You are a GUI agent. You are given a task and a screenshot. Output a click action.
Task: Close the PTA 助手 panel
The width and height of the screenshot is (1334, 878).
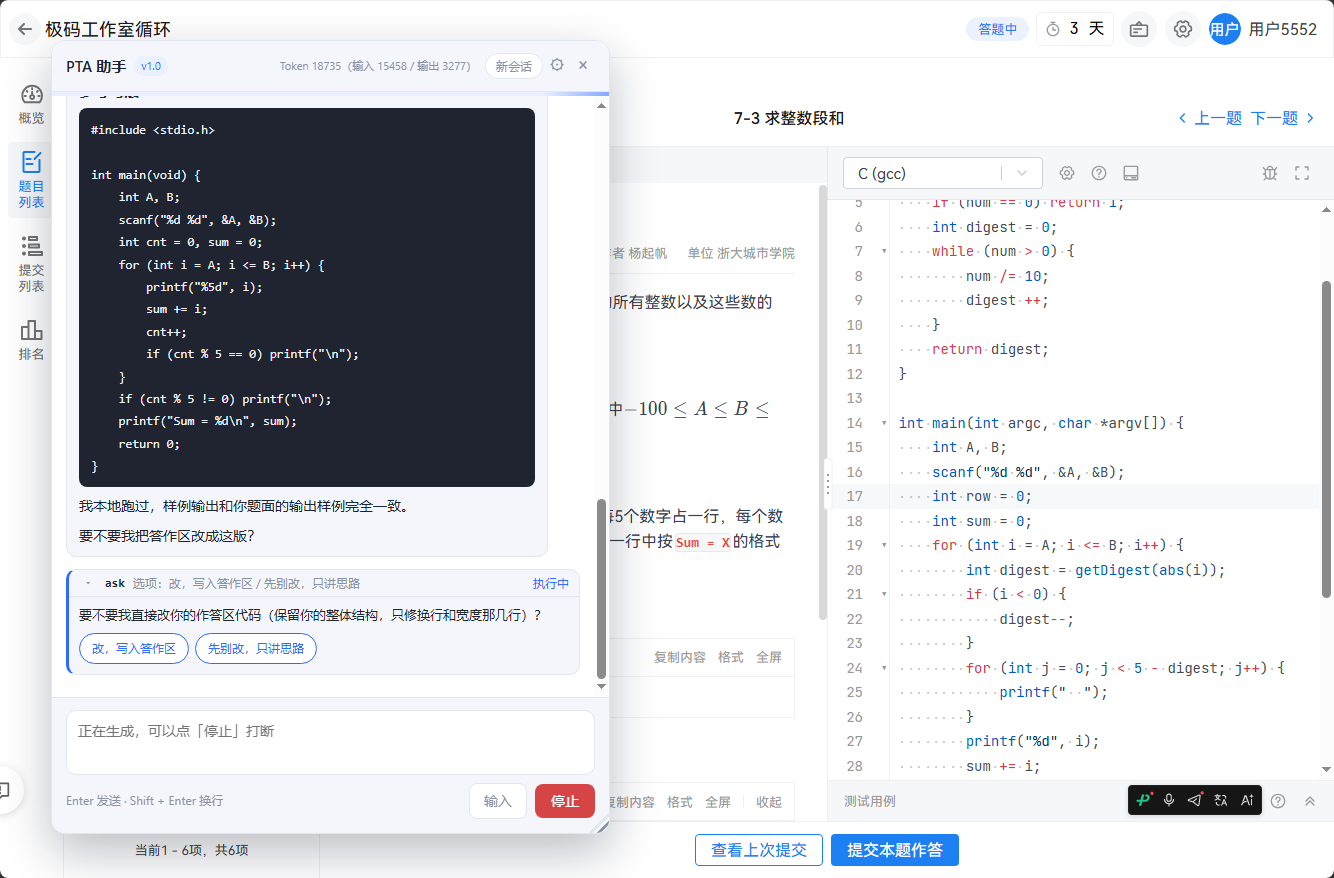click(583, 65)
